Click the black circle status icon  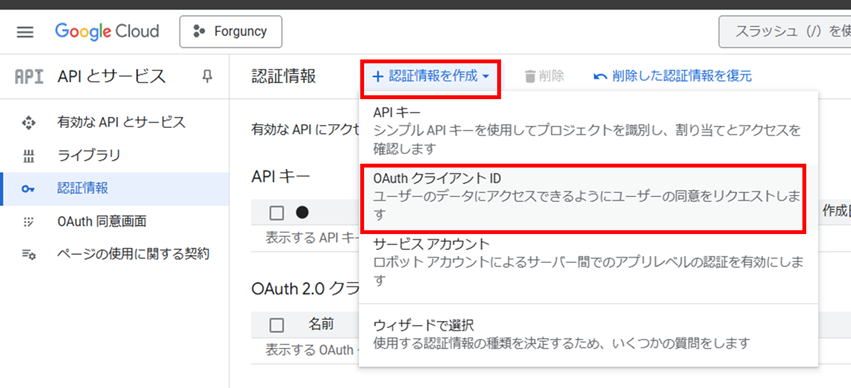[x=302, y=213]
